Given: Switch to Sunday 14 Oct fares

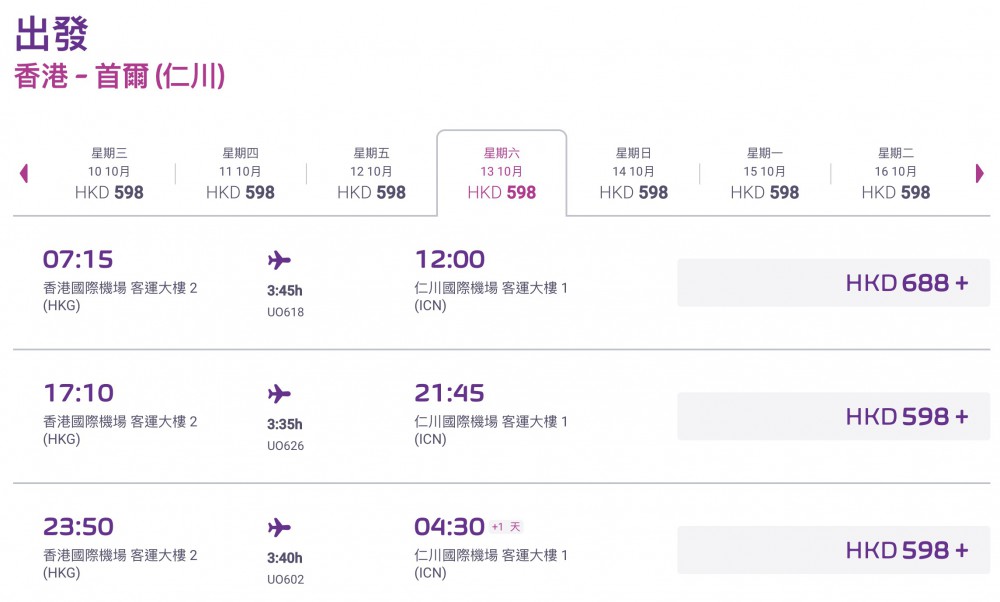Looking at the screenshot, I should 633,173.
